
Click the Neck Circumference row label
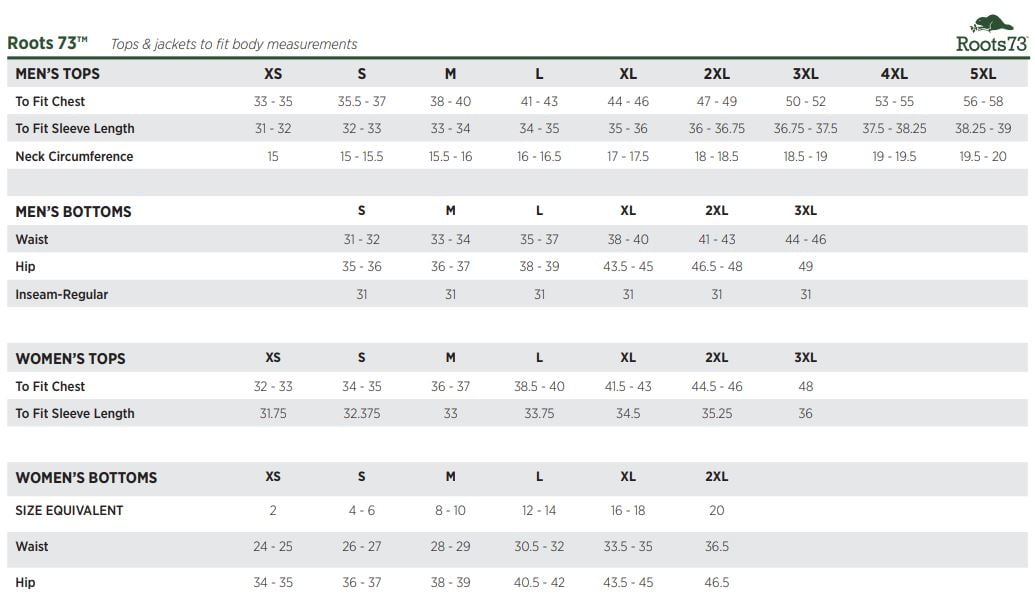coord(74,156)
